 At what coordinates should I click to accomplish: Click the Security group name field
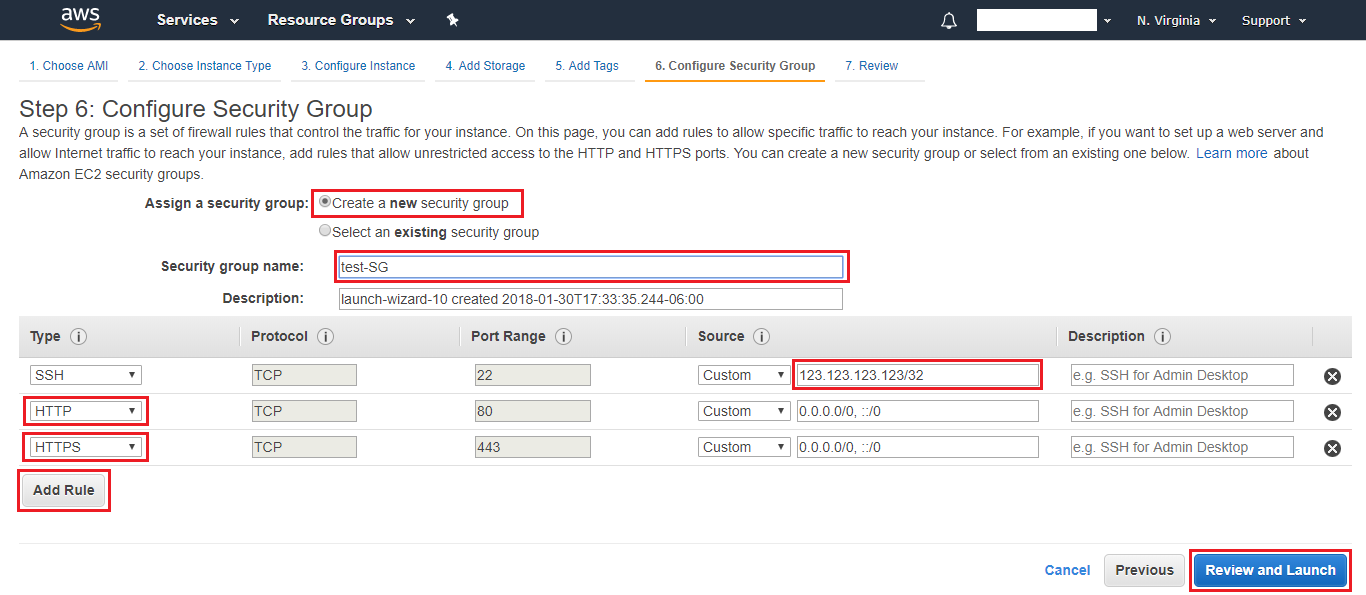[591, 267]
